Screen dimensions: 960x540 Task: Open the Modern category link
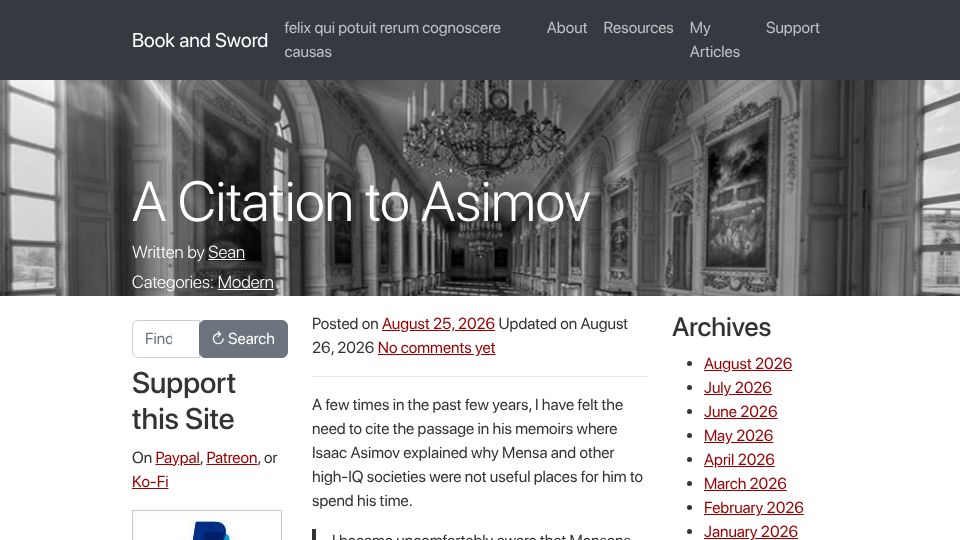[x=246, y=282]
